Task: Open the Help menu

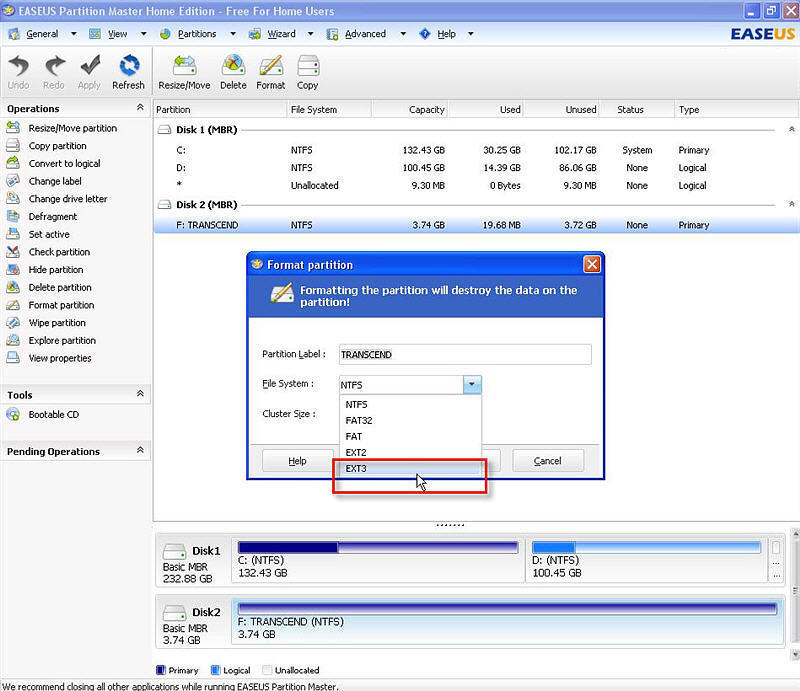Action: point(446,34)
